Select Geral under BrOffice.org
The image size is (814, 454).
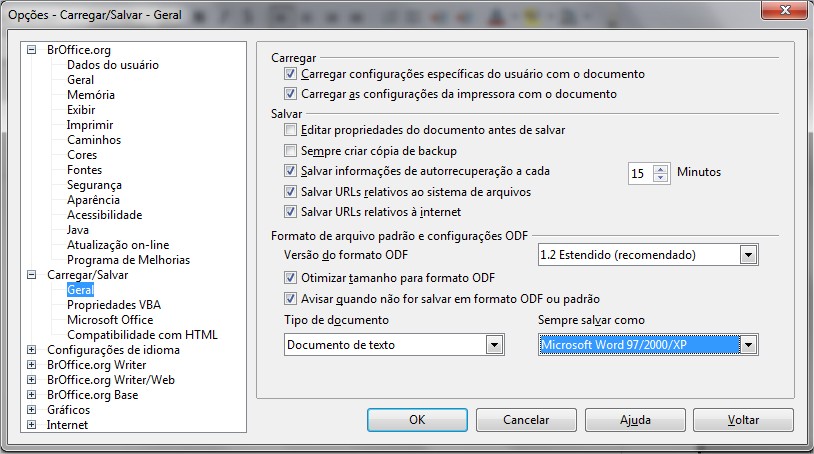pyautogui.click(x=80, y=80)
